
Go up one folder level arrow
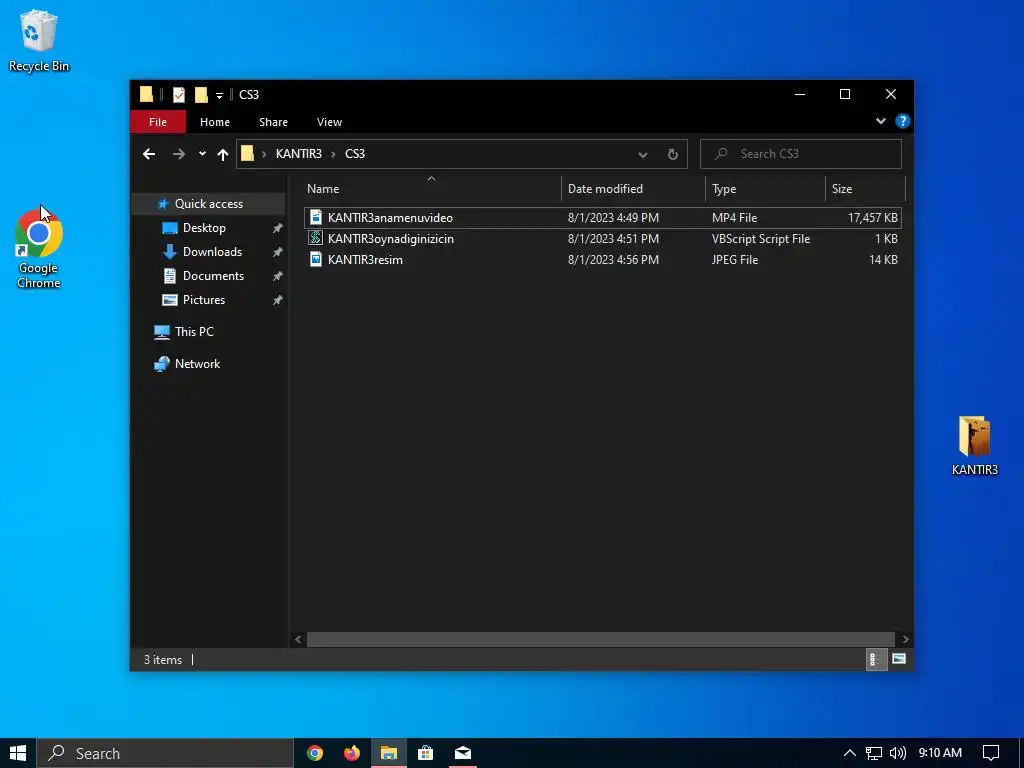pyautogui.click(x=223, y=154)
